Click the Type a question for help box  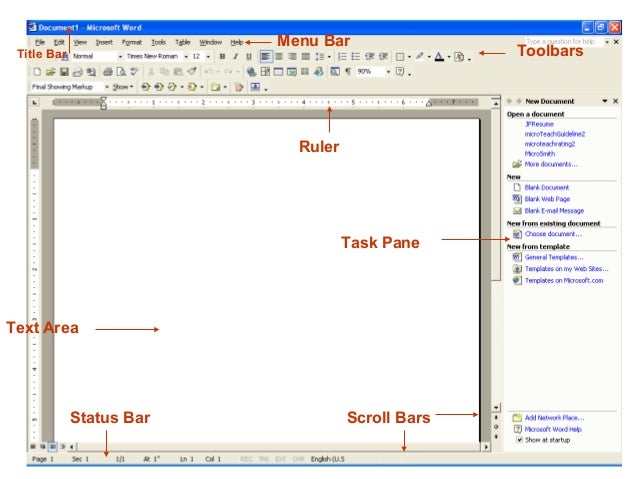tap(564, 42)
